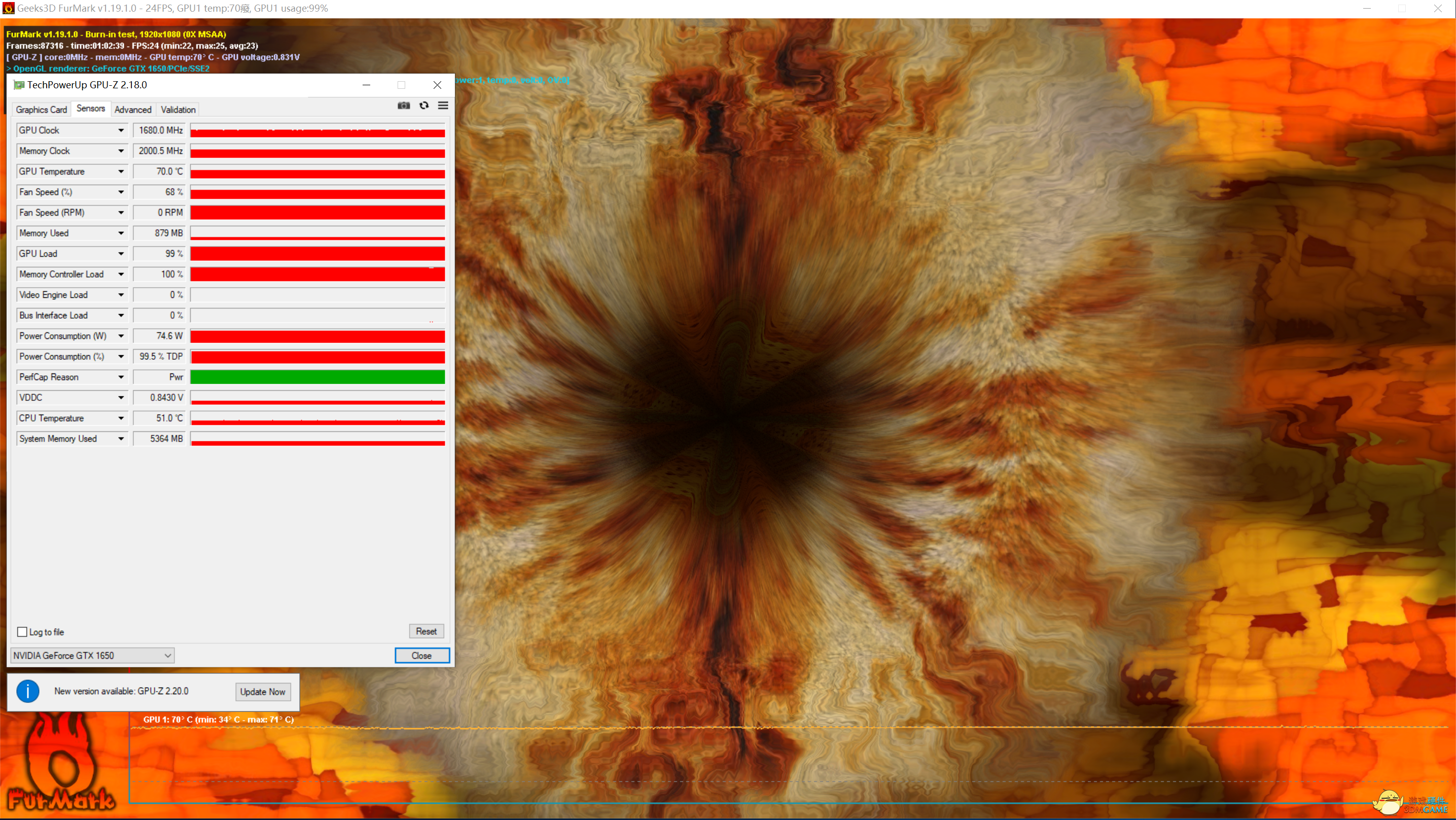Click the 0 RPM fan speed value
The image size is (1456, 820).
click(x=159, y=213)
